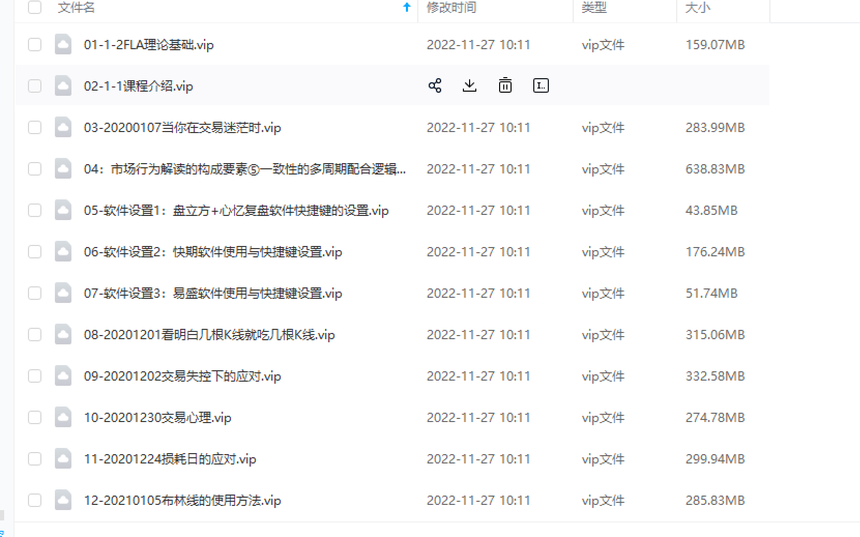860x537 pixels.
Task: Open file 10-20201230交易心理.vip
Action: pos(157,418)
